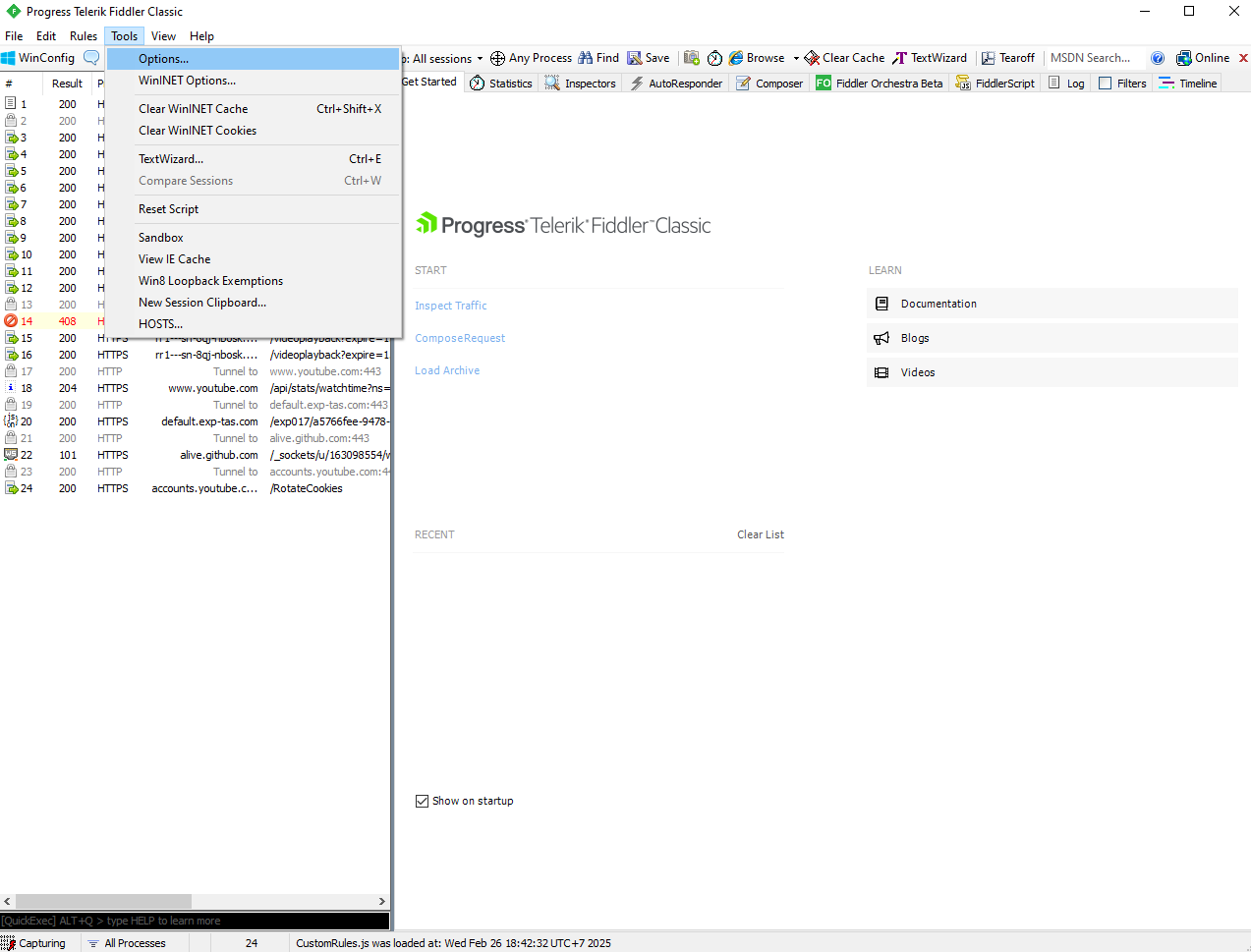Select HOSTS... menu entry

coord(253,324)
